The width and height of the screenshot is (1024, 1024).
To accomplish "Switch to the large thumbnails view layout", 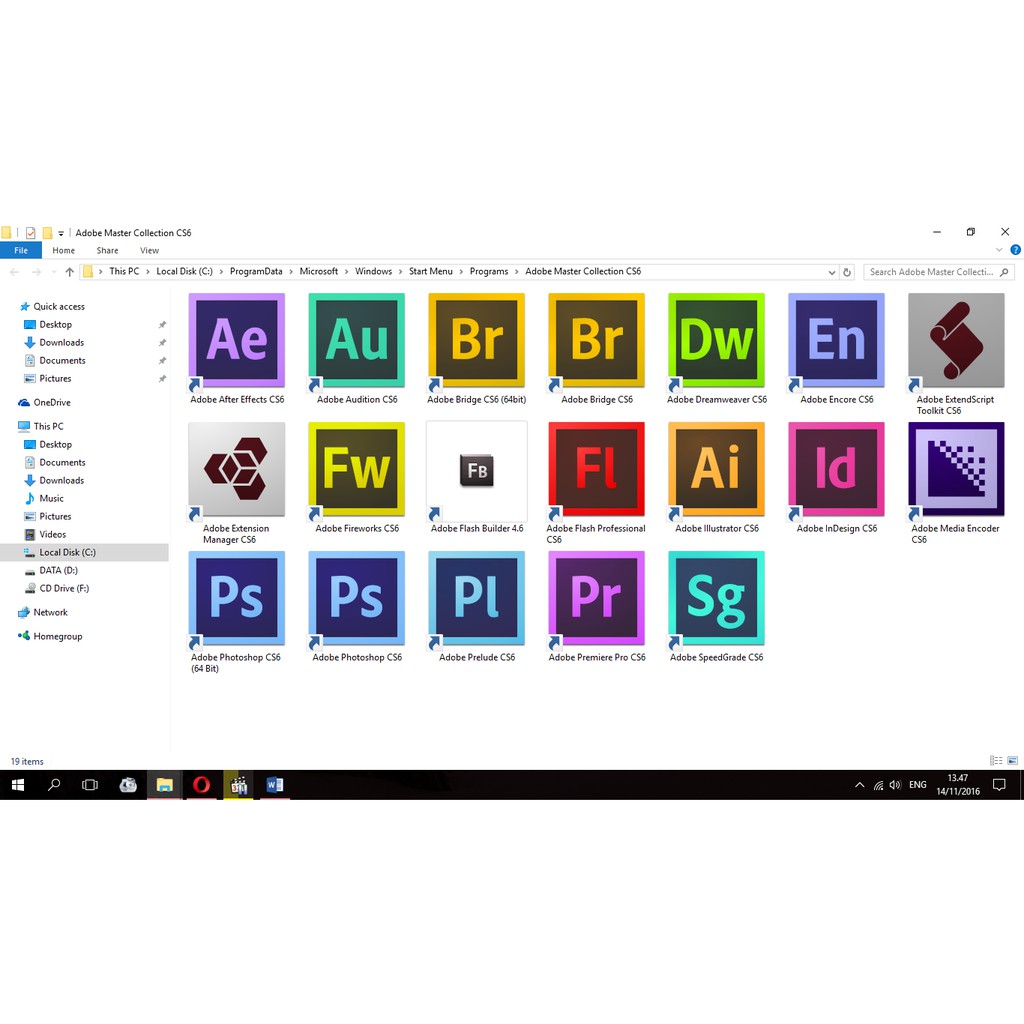I will [x=1012, y=761].
